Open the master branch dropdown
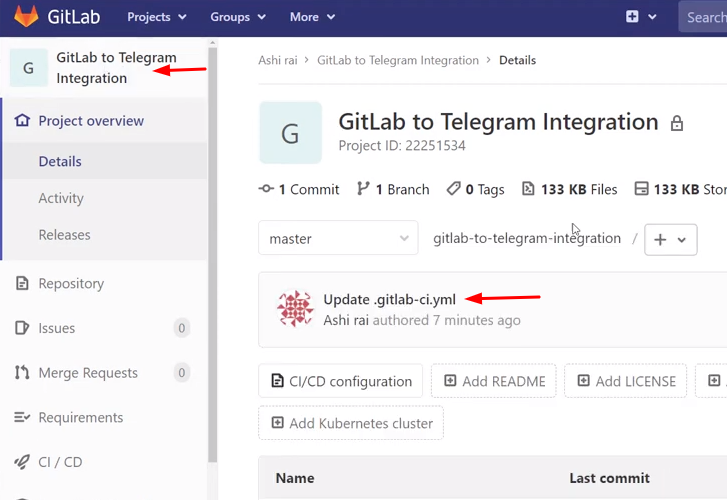This screenshot has width=727, height=500. point(338,238)
